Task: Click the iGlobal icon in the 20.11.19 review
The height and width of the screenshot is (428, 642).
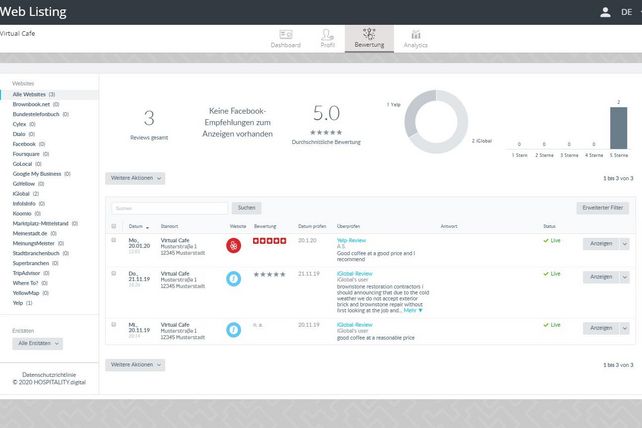Action: point(233,331)
